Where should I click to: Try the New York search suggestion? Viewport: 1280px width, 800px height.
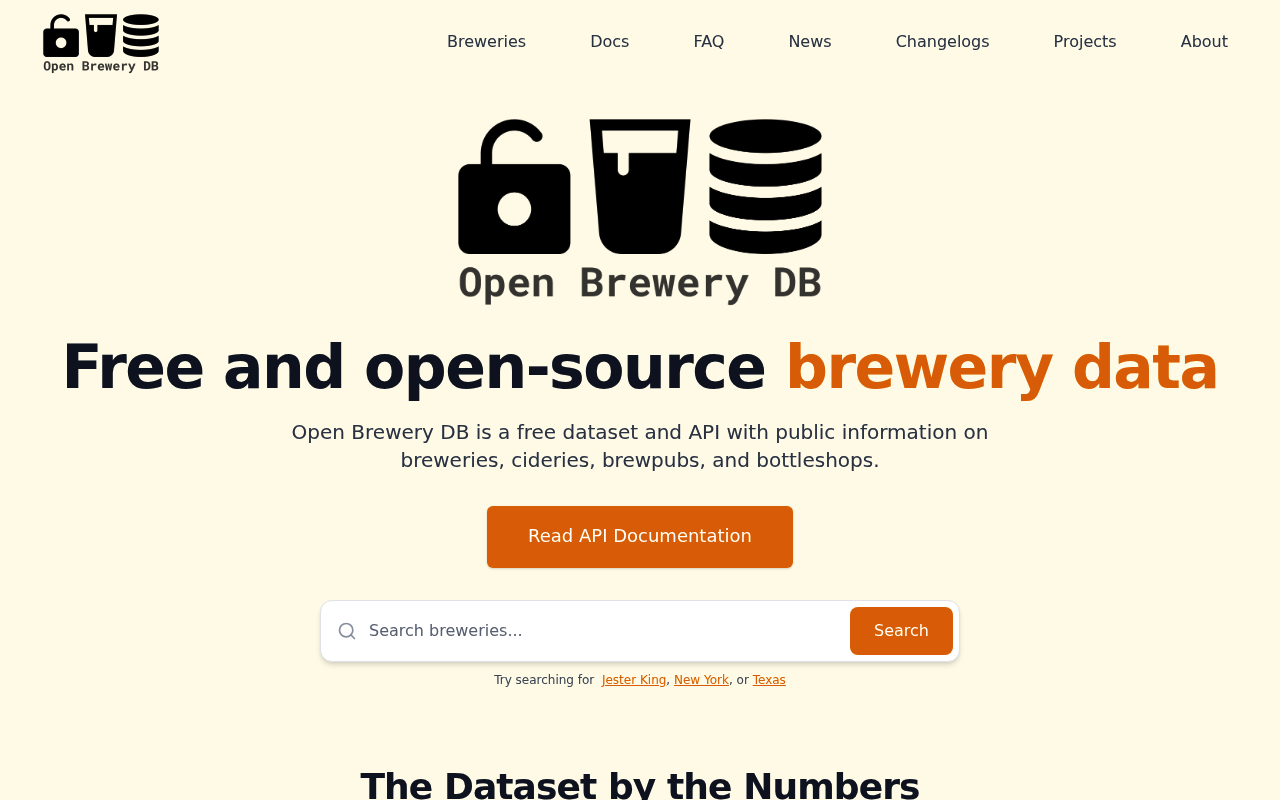pos(701,680)
